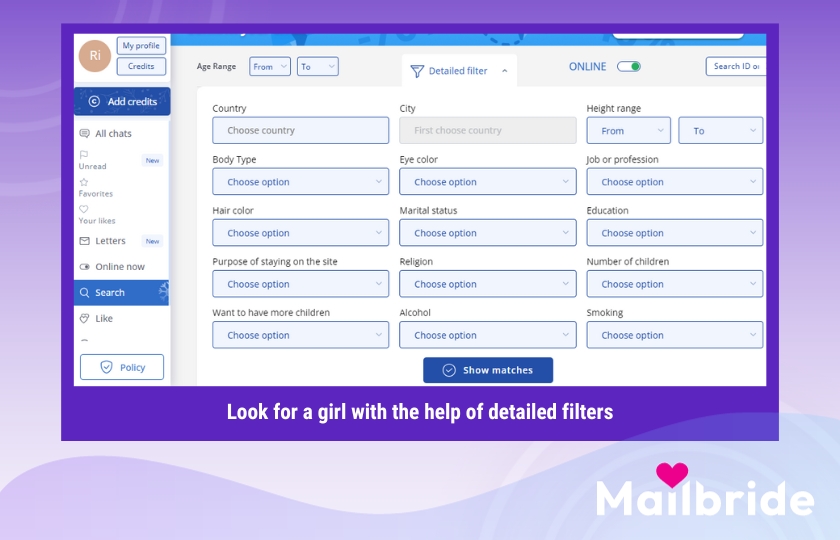Open the Job or profession dropdown

point(675,182)
